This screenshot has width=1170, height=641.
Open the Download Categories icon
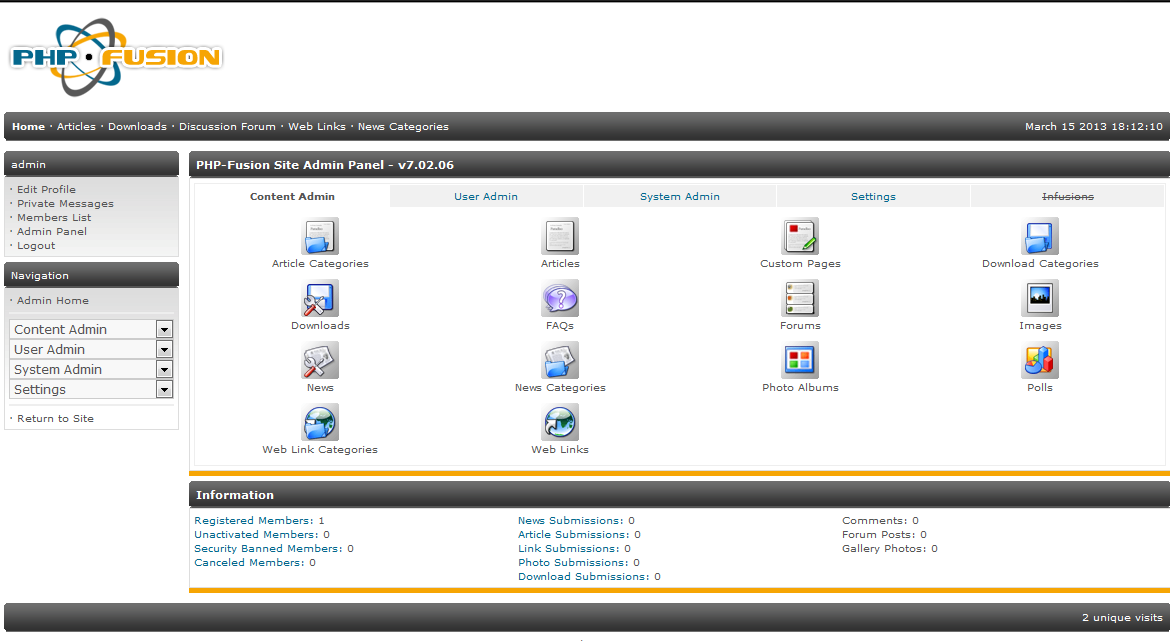point(1040,237)
